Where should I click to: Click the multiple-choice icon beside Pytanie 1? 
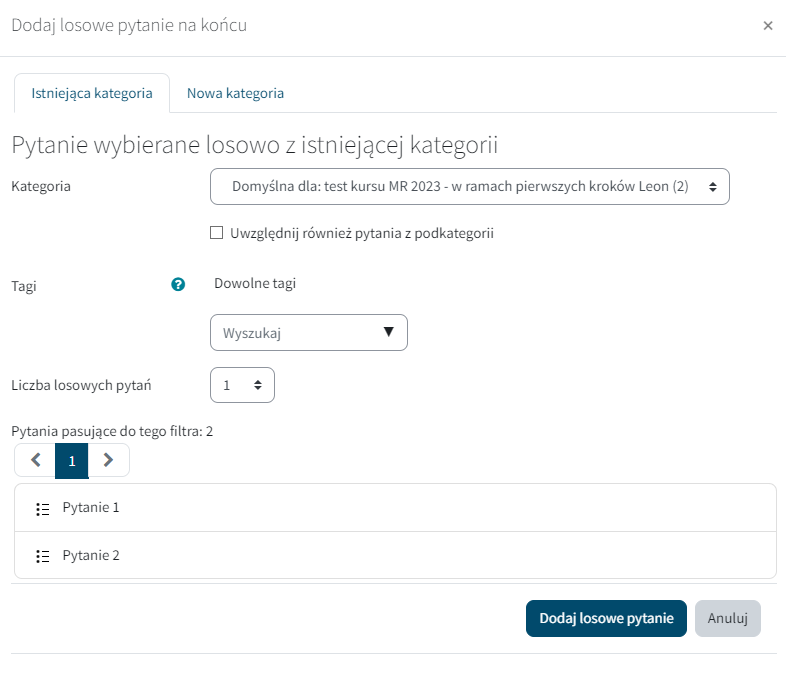point(43,509)
